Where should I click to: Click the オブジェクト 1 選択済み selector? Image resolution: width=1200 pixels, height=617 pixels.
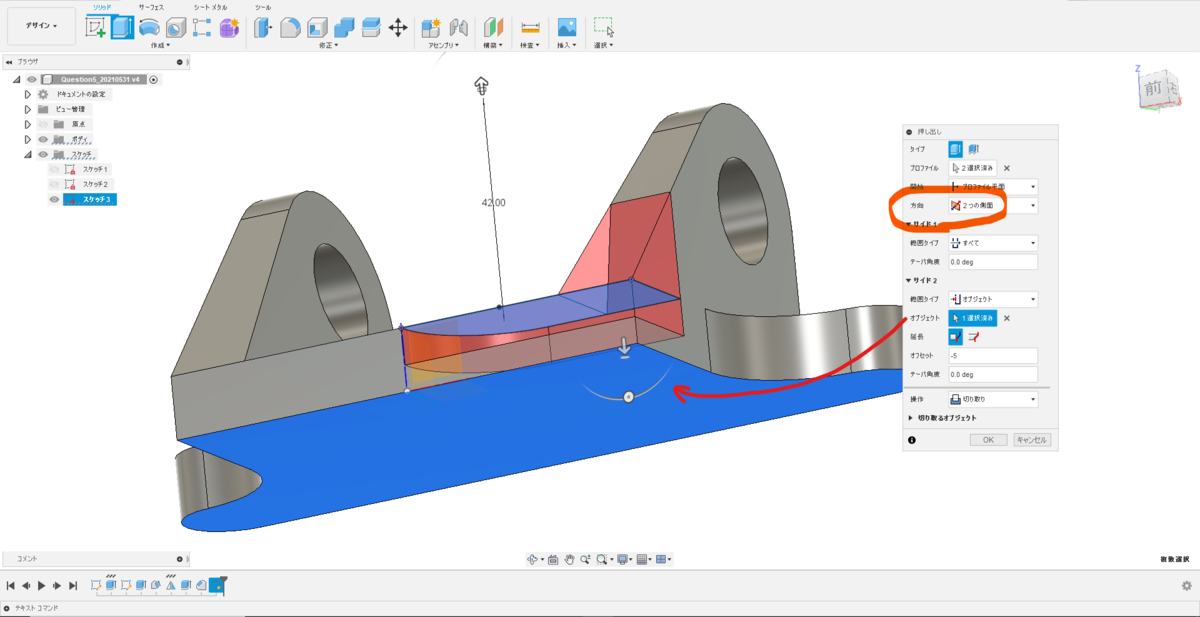point(972,318)
